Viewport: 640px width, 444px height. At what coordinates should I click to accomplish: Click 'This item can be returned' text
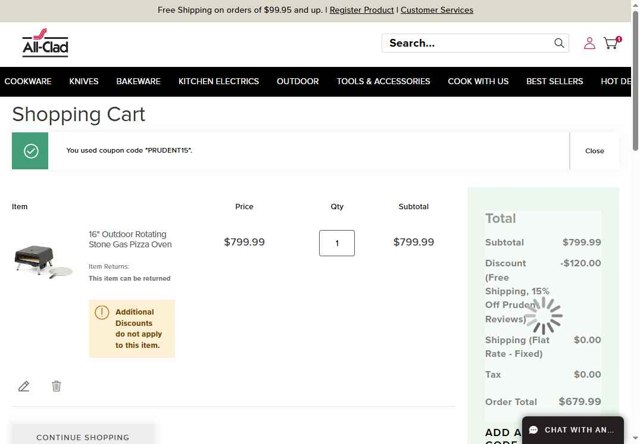(x=129, y=278)
